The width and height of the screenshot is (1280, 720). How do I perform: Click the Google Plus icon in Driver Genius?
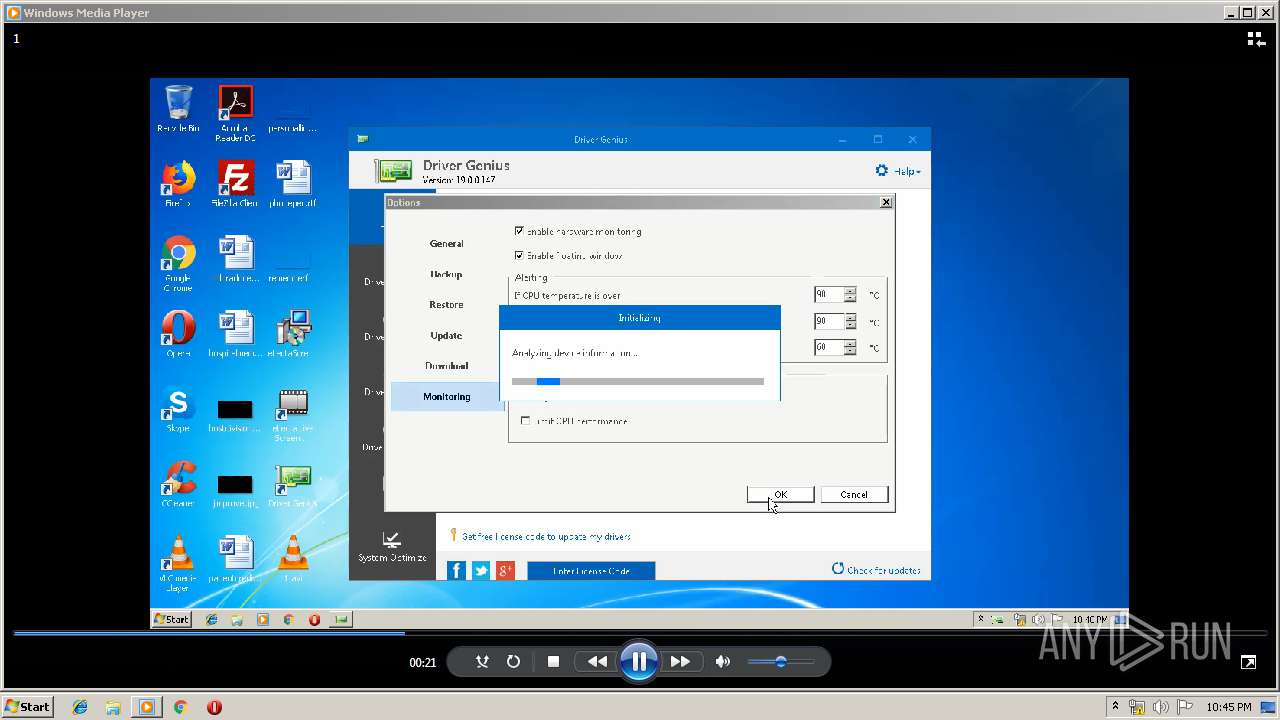point(505,571)
